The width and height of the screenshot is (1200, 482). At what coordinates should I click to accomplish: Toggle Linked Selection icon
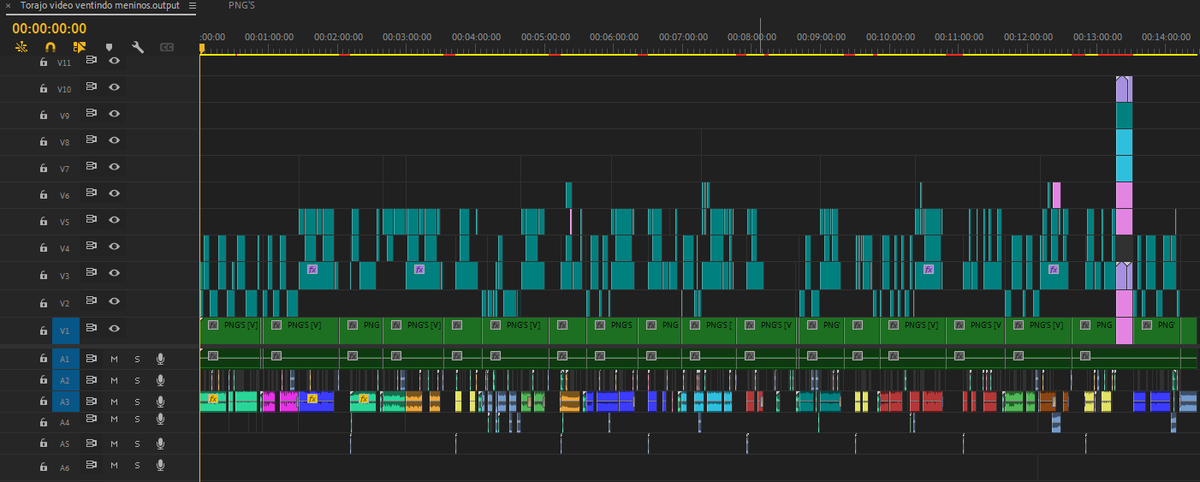tap(80, 46)
